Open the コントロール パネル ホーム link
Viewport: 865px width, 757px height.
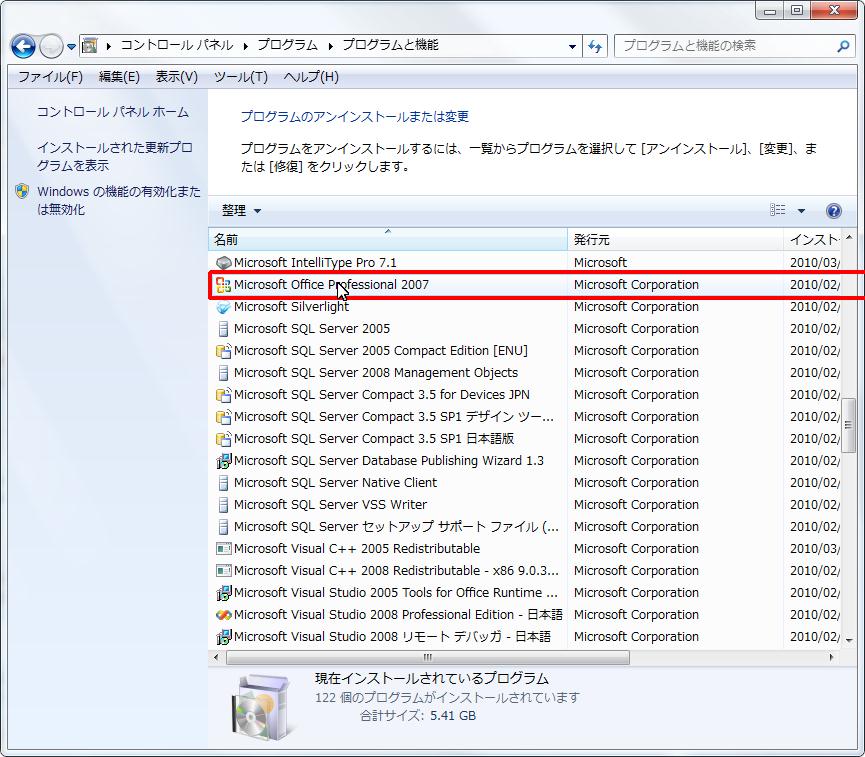point(112,112)
